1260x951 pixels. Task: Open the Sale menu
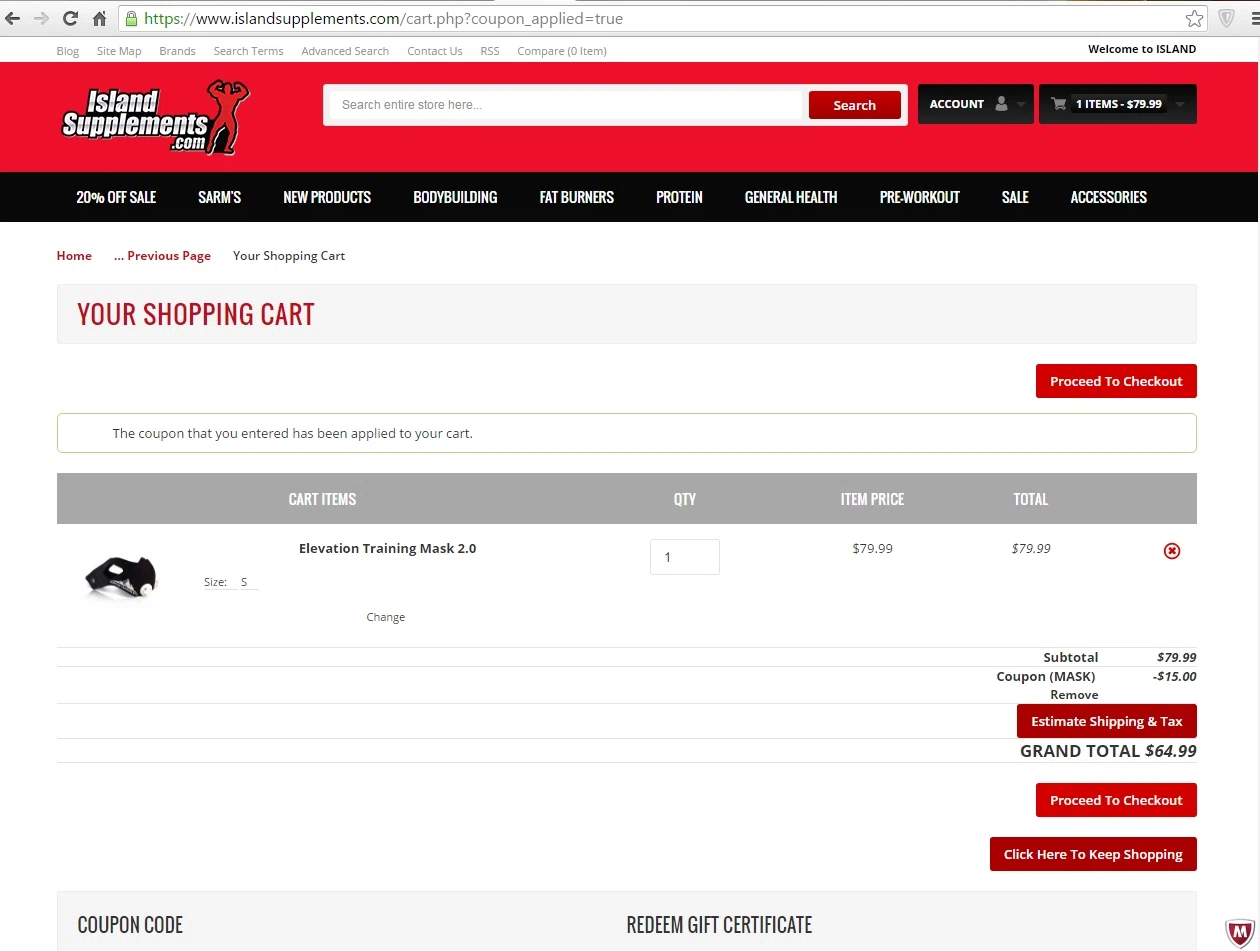(1015, 197)
